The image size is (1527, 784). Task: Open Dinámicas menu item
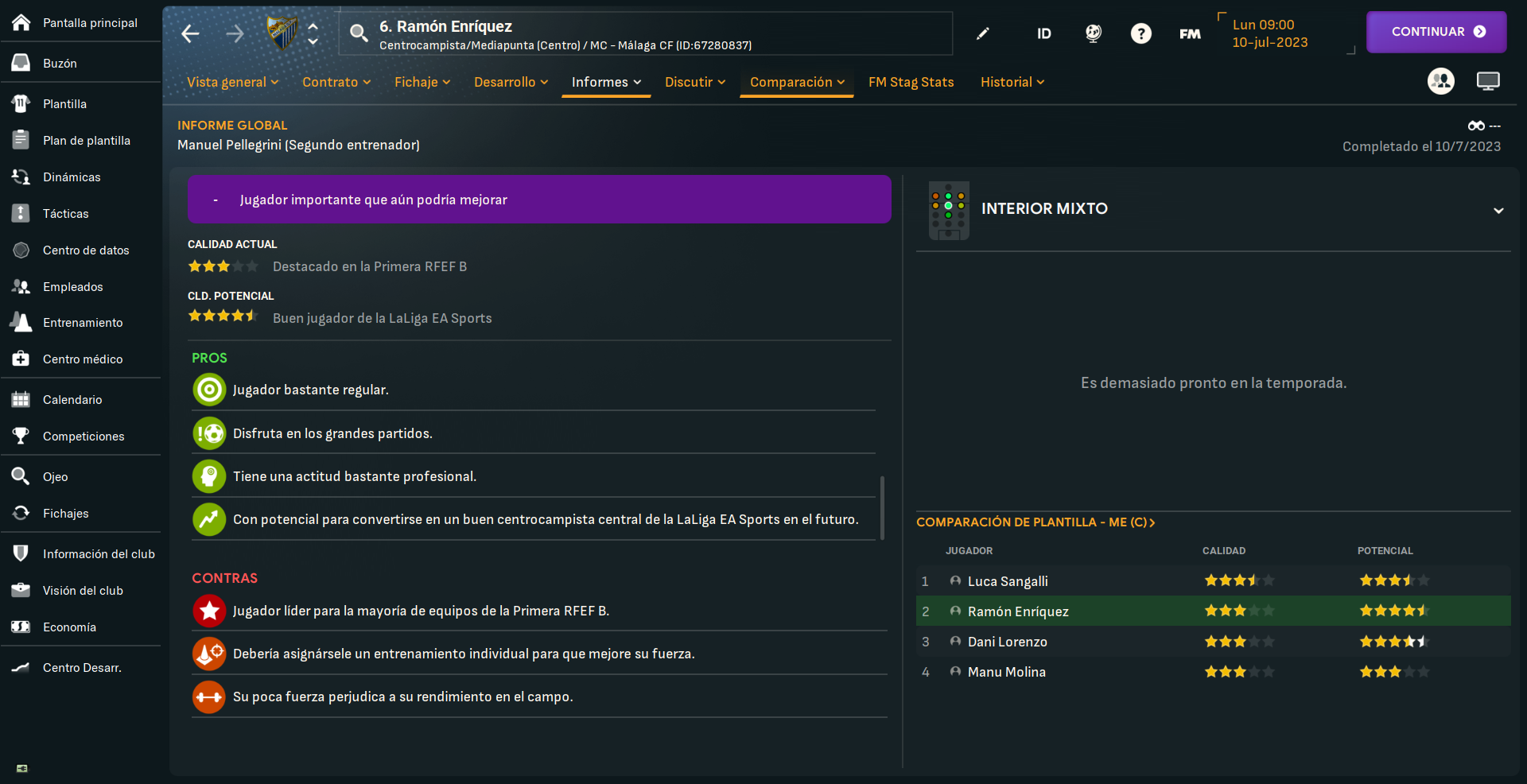coord(80,177)
